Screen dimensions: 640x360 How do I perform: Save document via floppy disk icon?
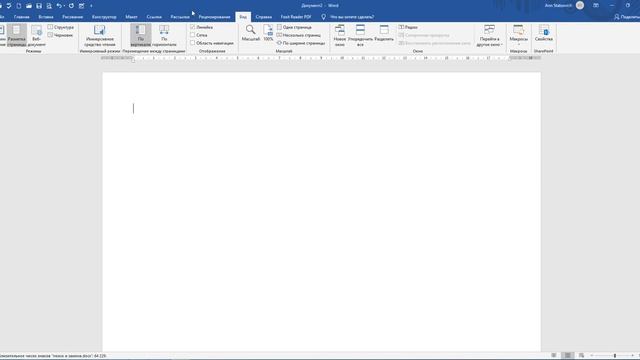(x=39, y=6)
